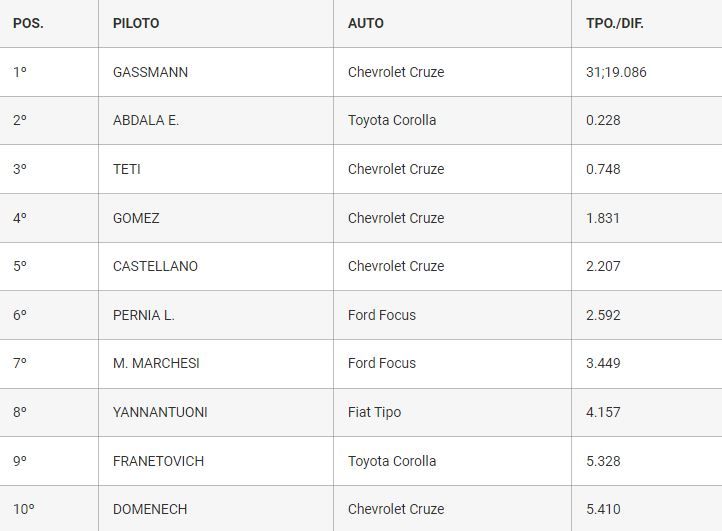The width and height of the screenshot is (722, 531).
Task: Select the 5.410 time difference cell
Action: tap(647, 508)
